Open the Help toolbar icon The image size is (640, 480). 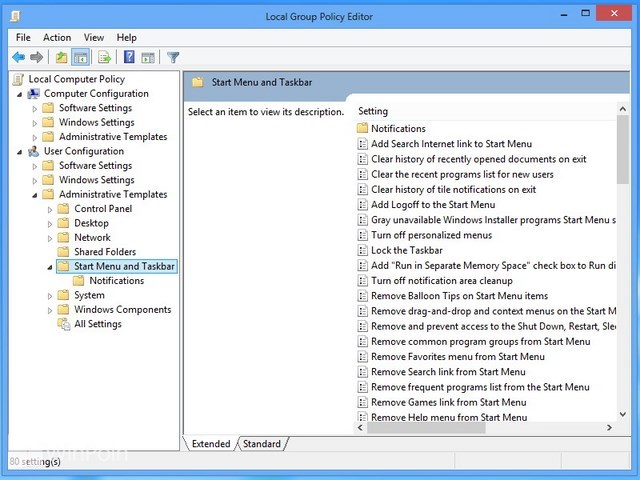[129, 57]
